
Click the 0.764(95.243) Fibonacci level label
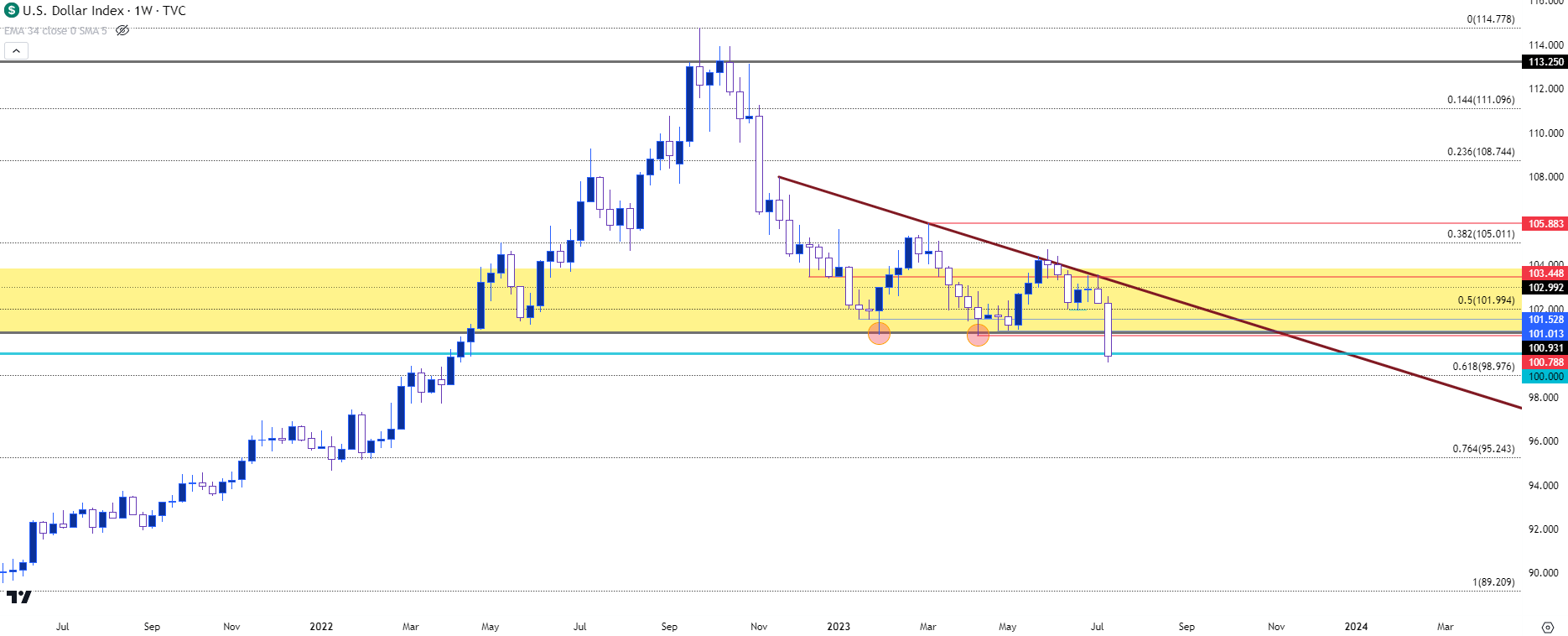(x=1483, y=449)
